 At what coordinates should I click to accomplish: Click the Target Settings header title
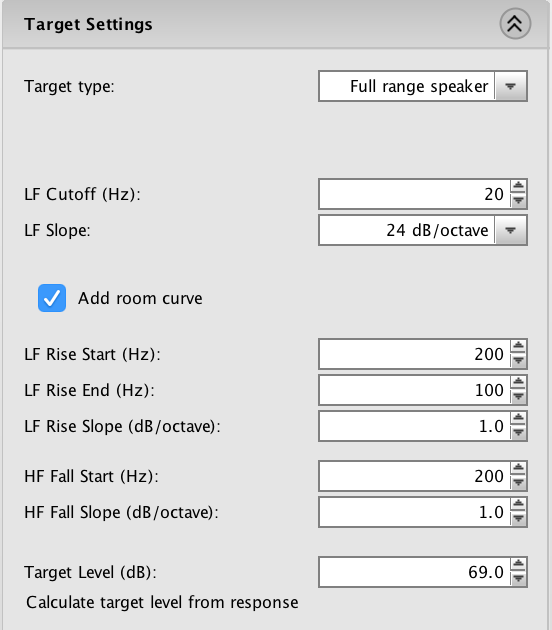coord(88,25)
